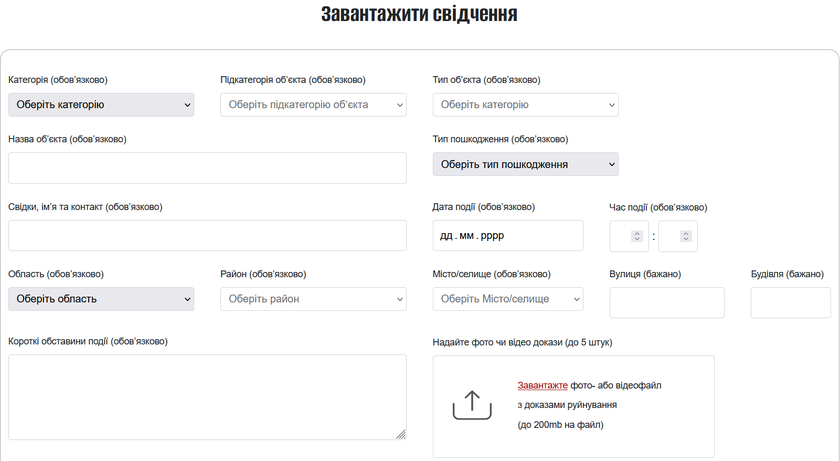Select the Тип пошкодження dropdown
The width and height of the screenshot is (840, 461).
[525, 164]
